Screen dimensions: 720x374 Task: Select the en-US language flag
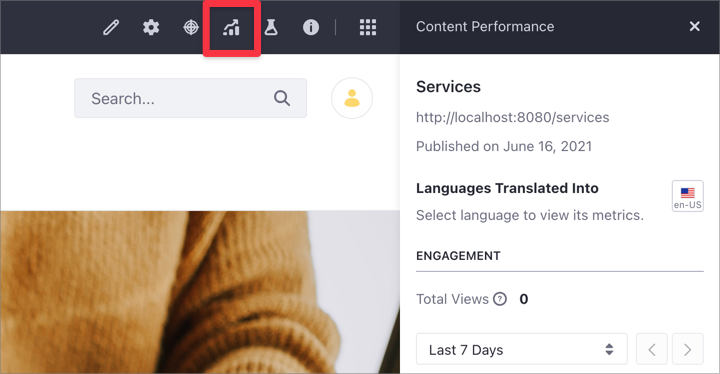[x=687, y=196]
